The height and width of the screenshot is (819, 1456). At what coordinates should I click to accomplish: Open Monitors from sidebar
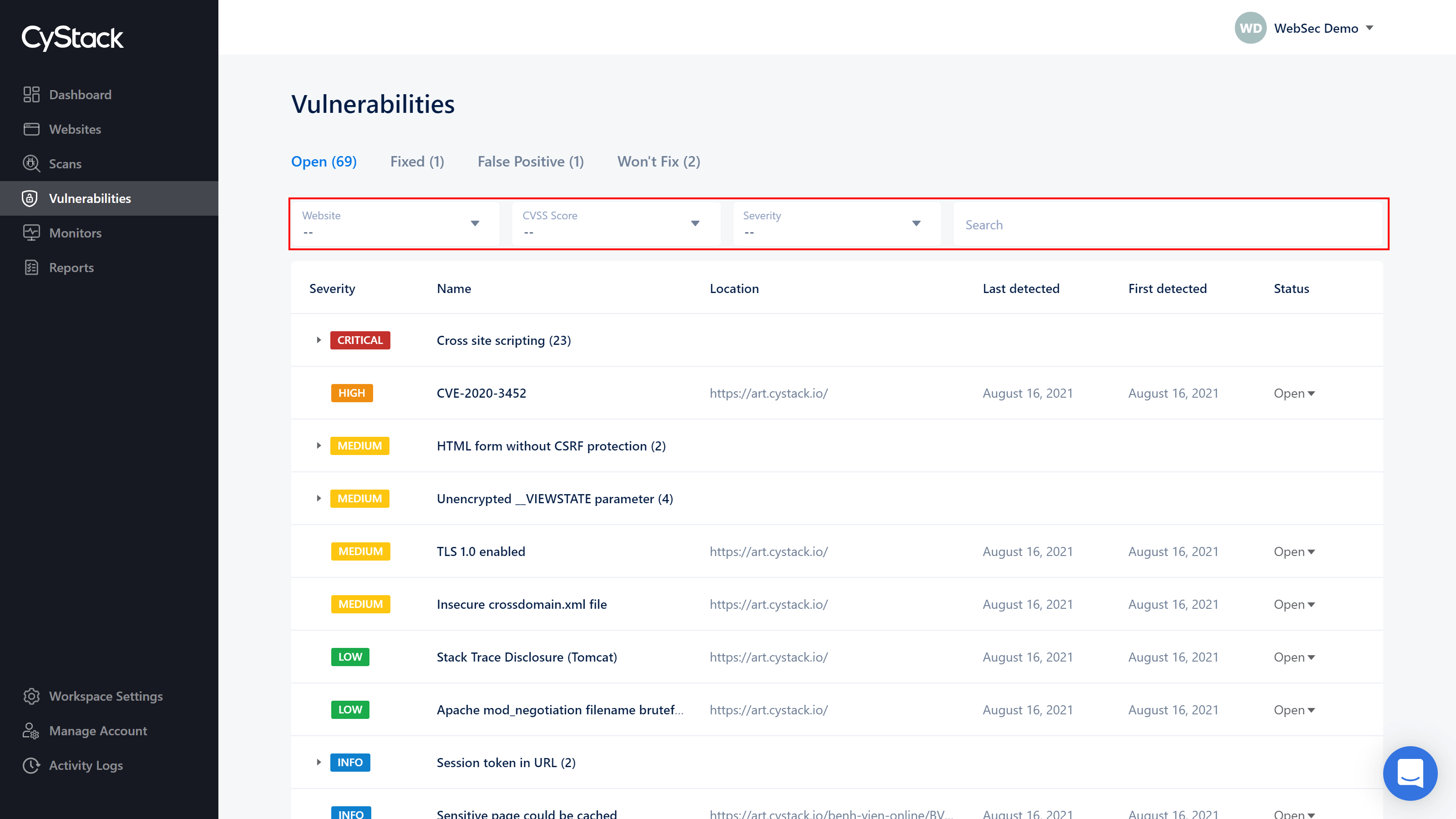tap(75, 233)
